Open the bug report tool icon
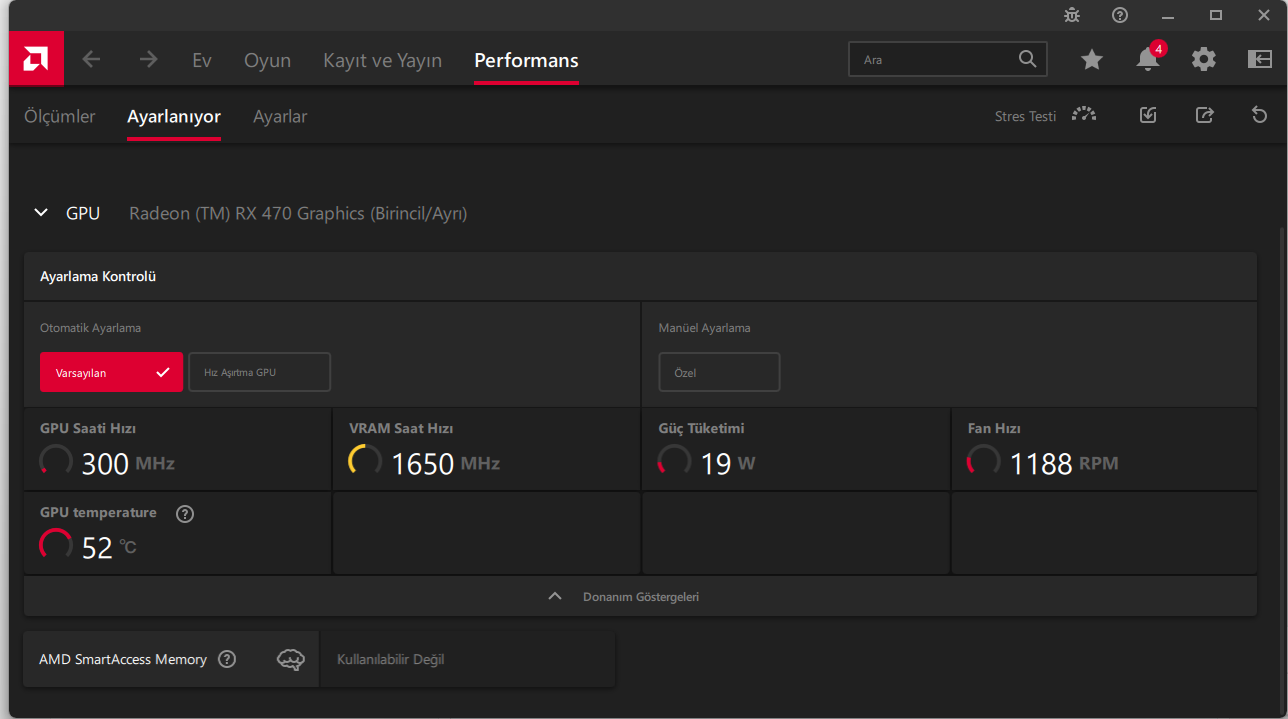The image size is (1288, 719). click(1072, 15)
